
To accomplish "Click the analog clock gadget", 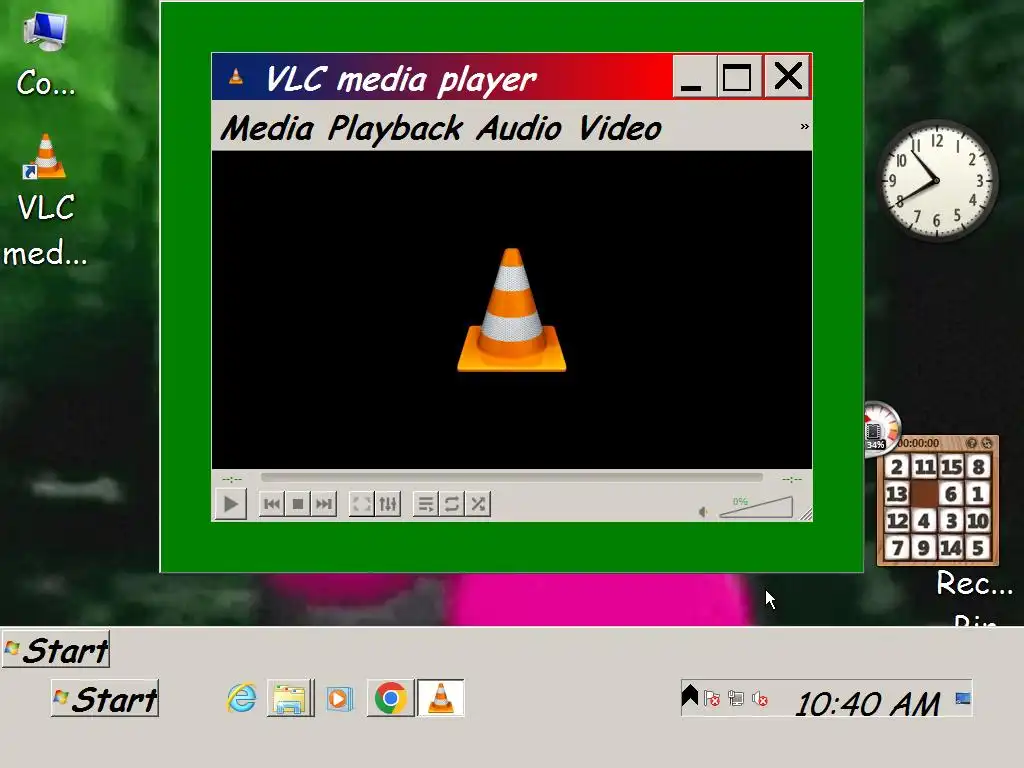I will click(x=937, y=180).
